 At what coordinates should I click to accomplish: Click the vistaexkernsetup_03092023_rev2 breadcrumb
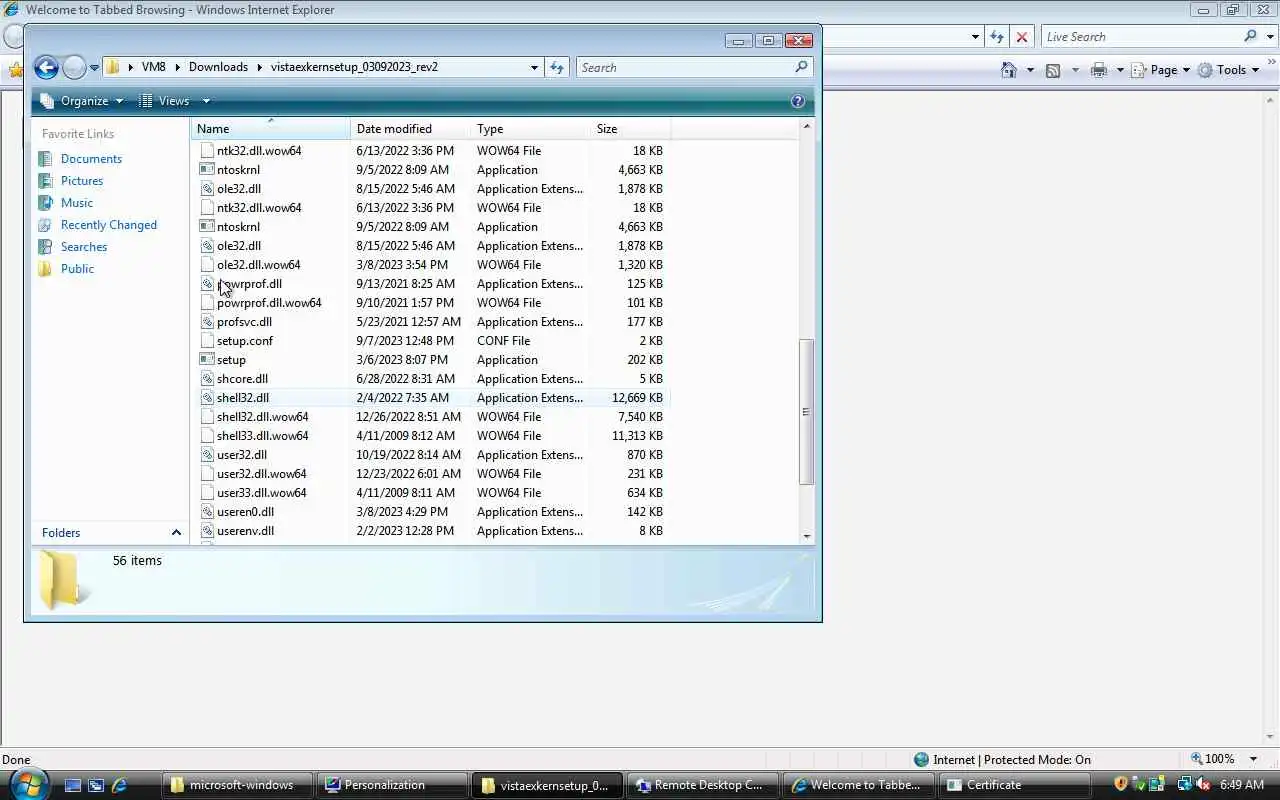[354, 67]
